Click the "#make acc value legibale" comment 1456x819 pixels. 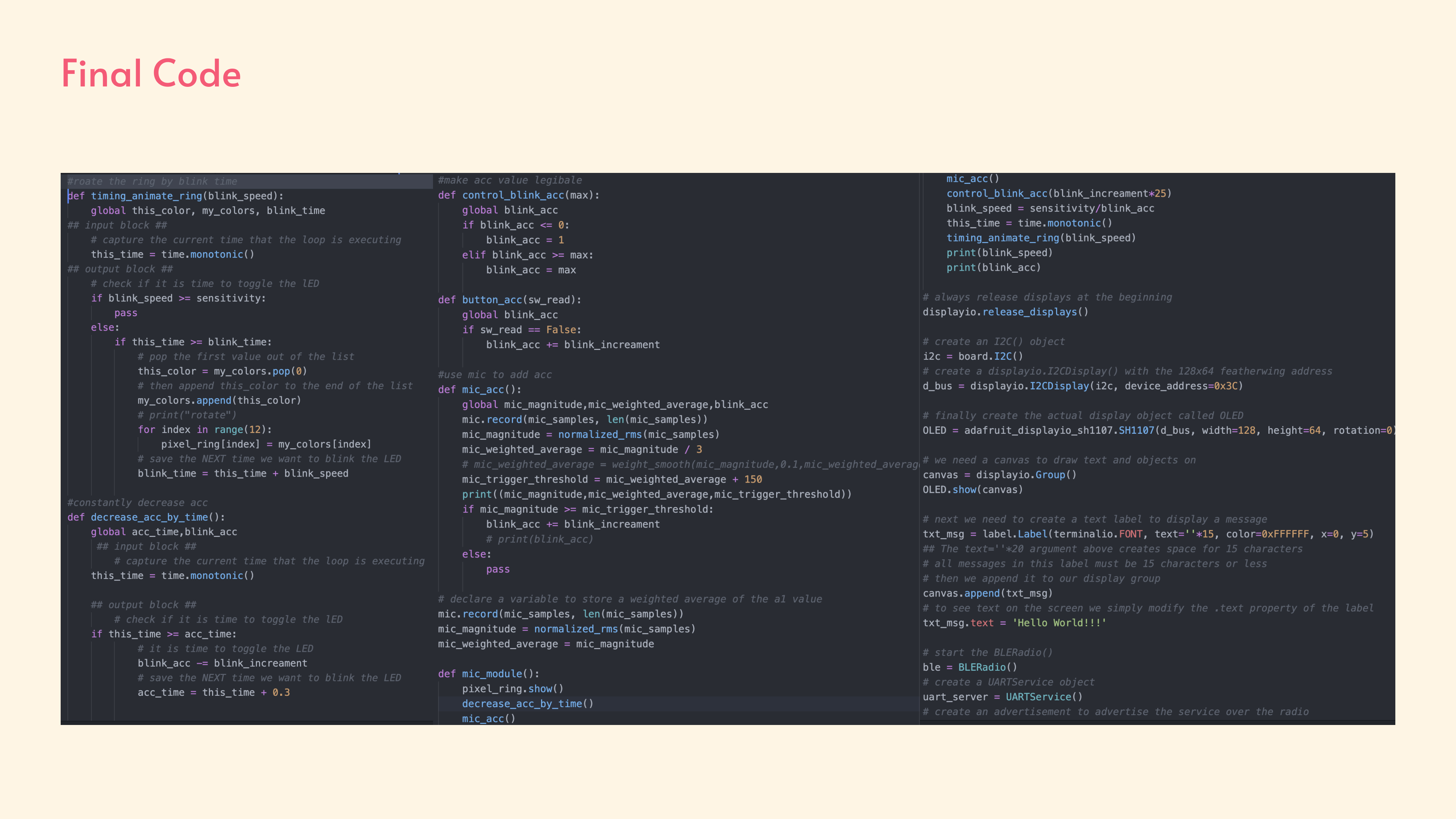pyautogui.click(x=510, y=180)
